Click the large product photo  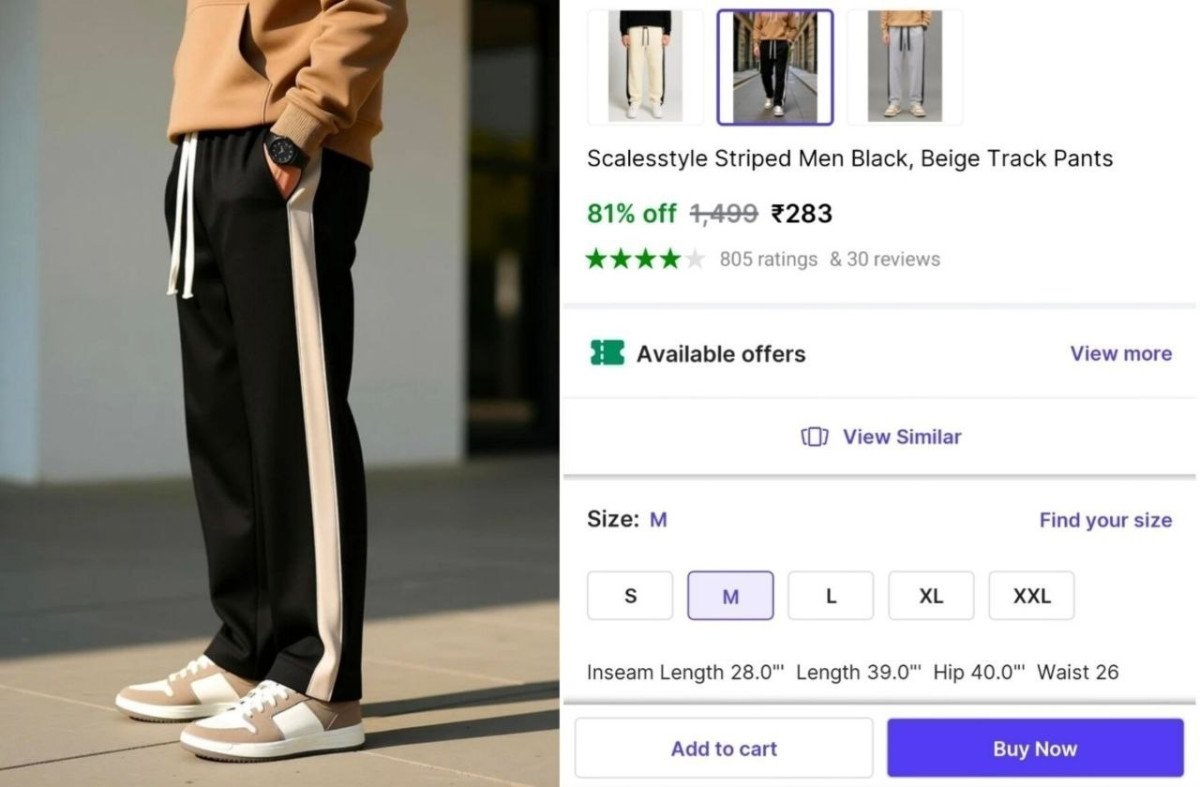coord(279,393)
